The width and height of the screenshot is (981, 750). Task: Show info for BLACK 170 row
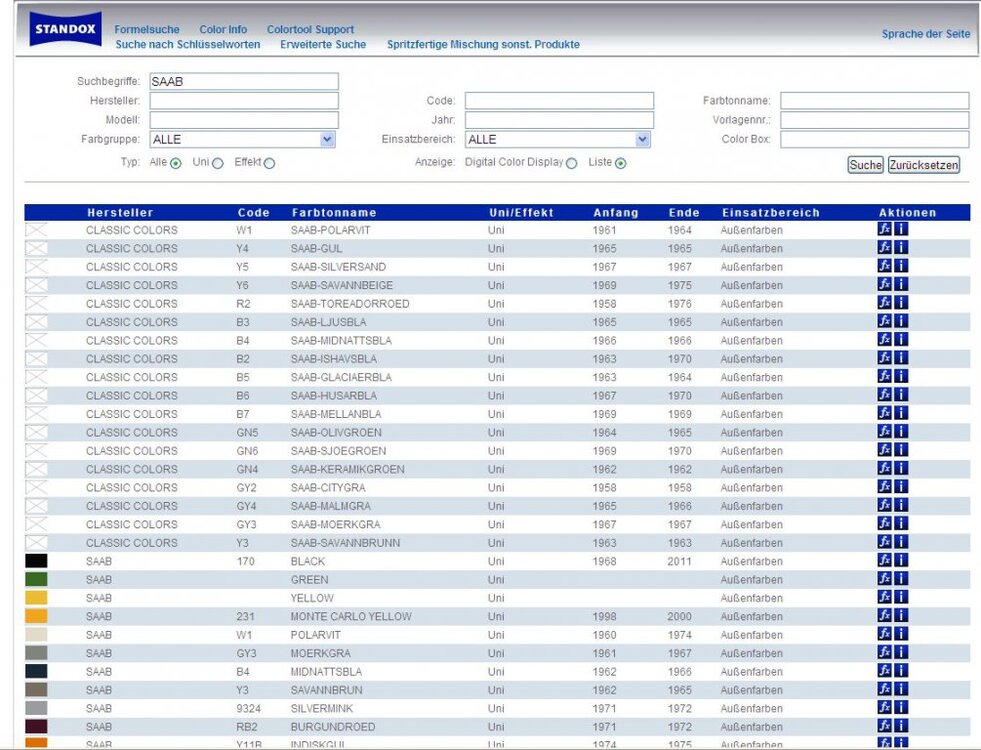coord(900,560)
